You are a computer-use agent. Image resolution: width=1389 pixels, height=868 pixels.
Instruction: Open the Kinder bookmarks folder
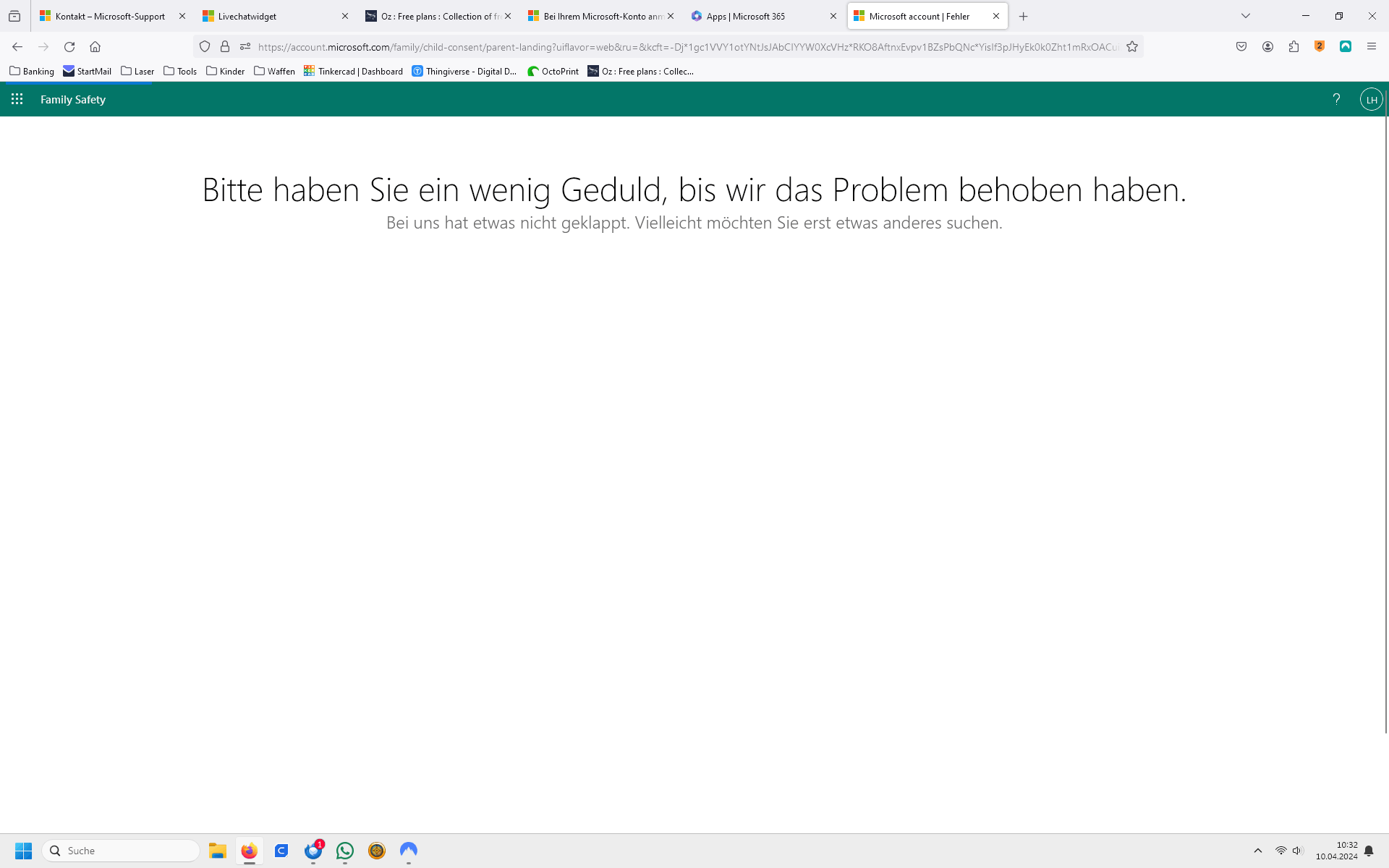tap(225, 71)
